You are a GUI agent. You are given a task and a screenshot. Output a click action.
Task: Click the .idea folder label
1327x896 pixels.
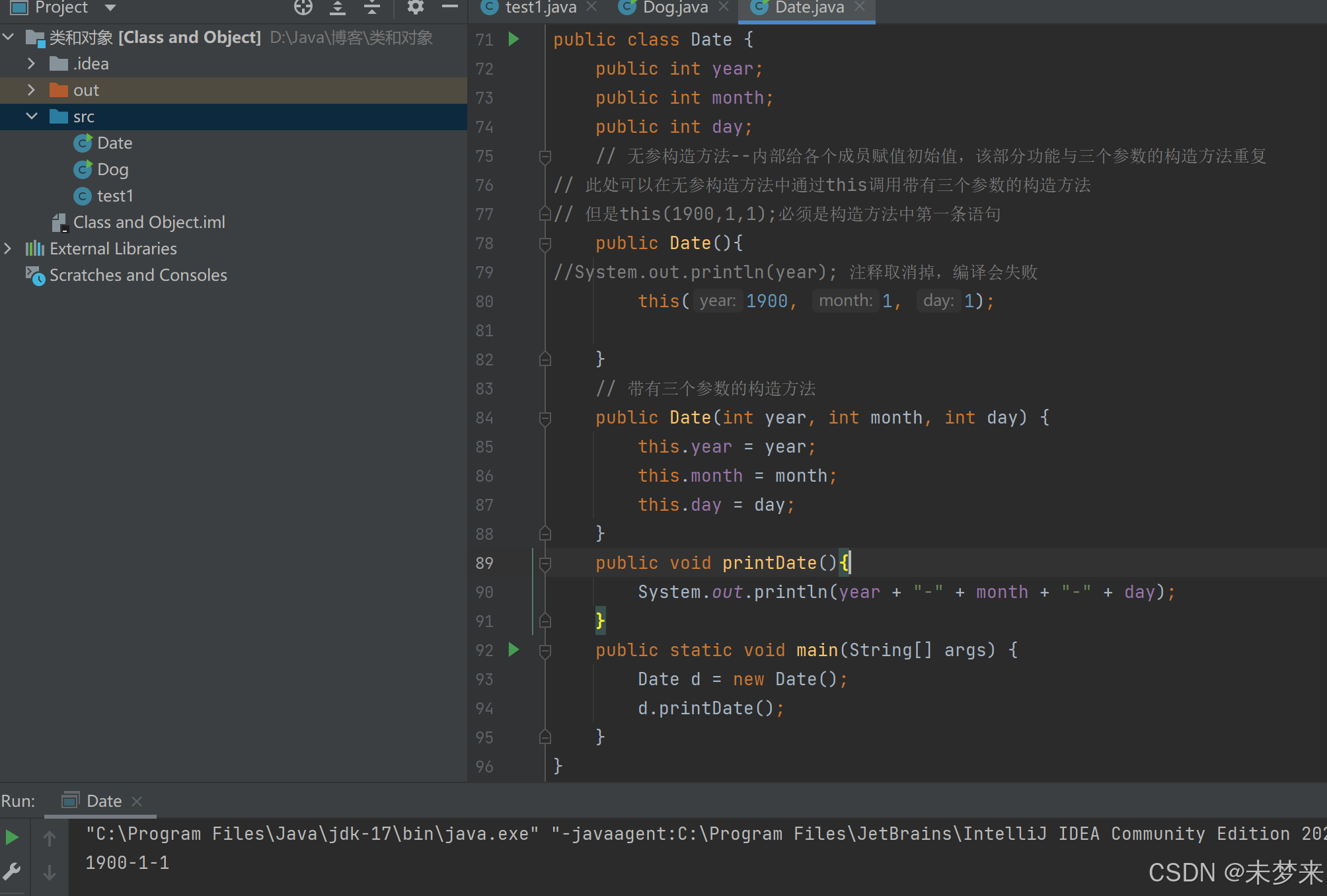click(x=91, y=63)
